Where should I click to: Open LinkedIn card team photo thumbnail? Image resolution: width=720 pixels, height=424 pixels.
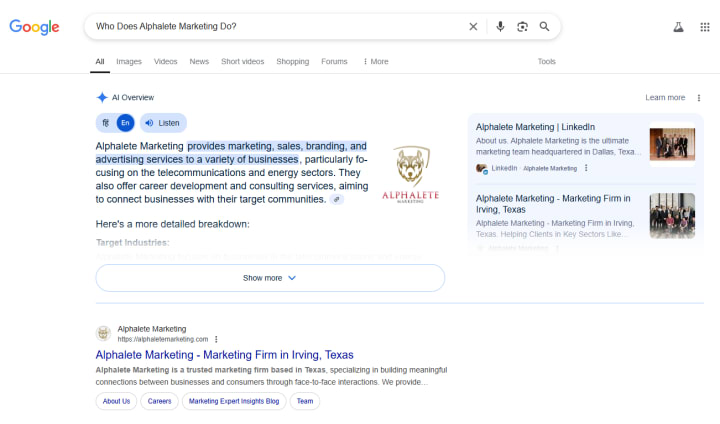tap(672, 144)
